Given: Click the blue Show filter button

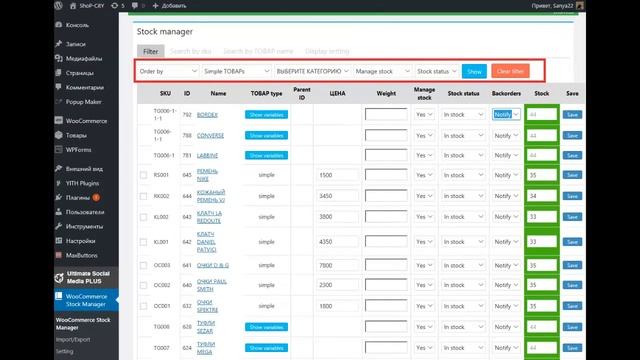Looking at the screenshot, I should [474, 71].
